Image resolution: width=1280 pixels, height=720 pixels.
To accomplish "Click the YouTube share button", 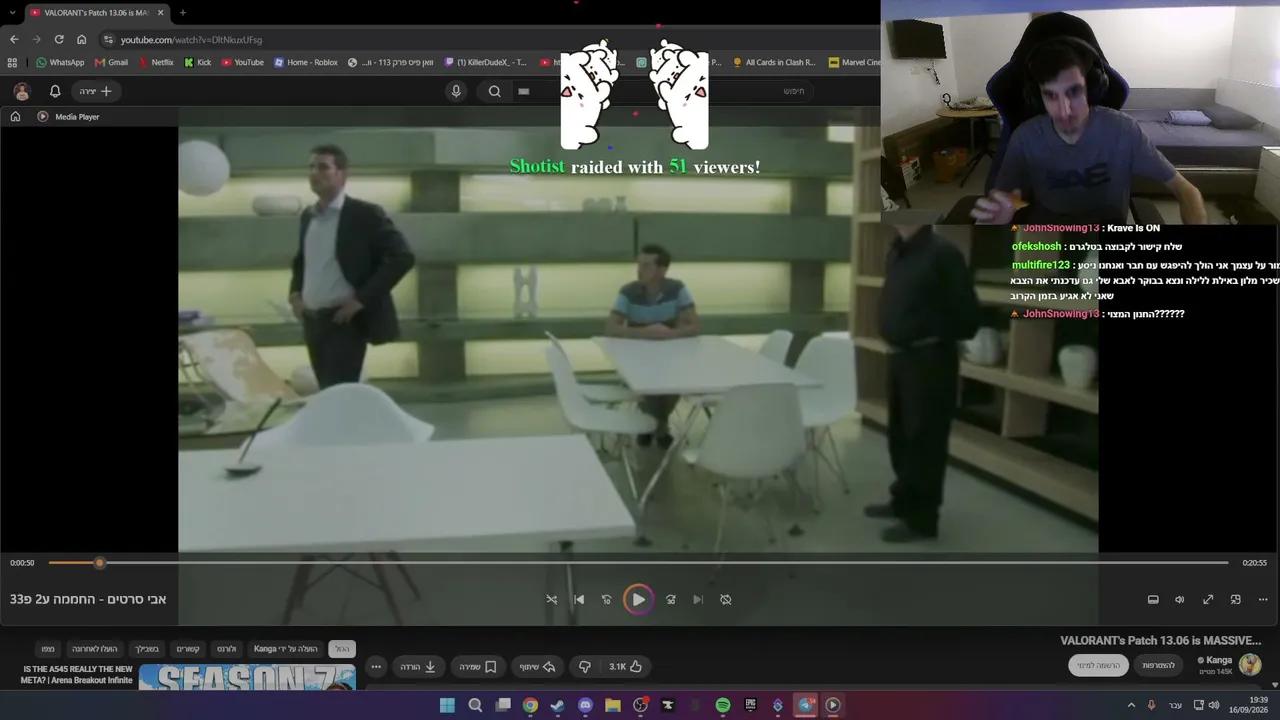I will coord(538,666).
